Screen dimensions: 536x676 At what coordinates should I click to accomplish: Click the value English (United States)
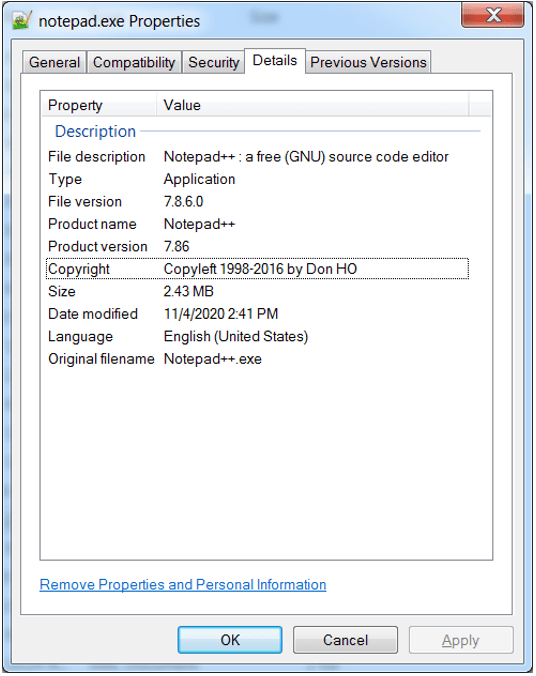[236, 336]
